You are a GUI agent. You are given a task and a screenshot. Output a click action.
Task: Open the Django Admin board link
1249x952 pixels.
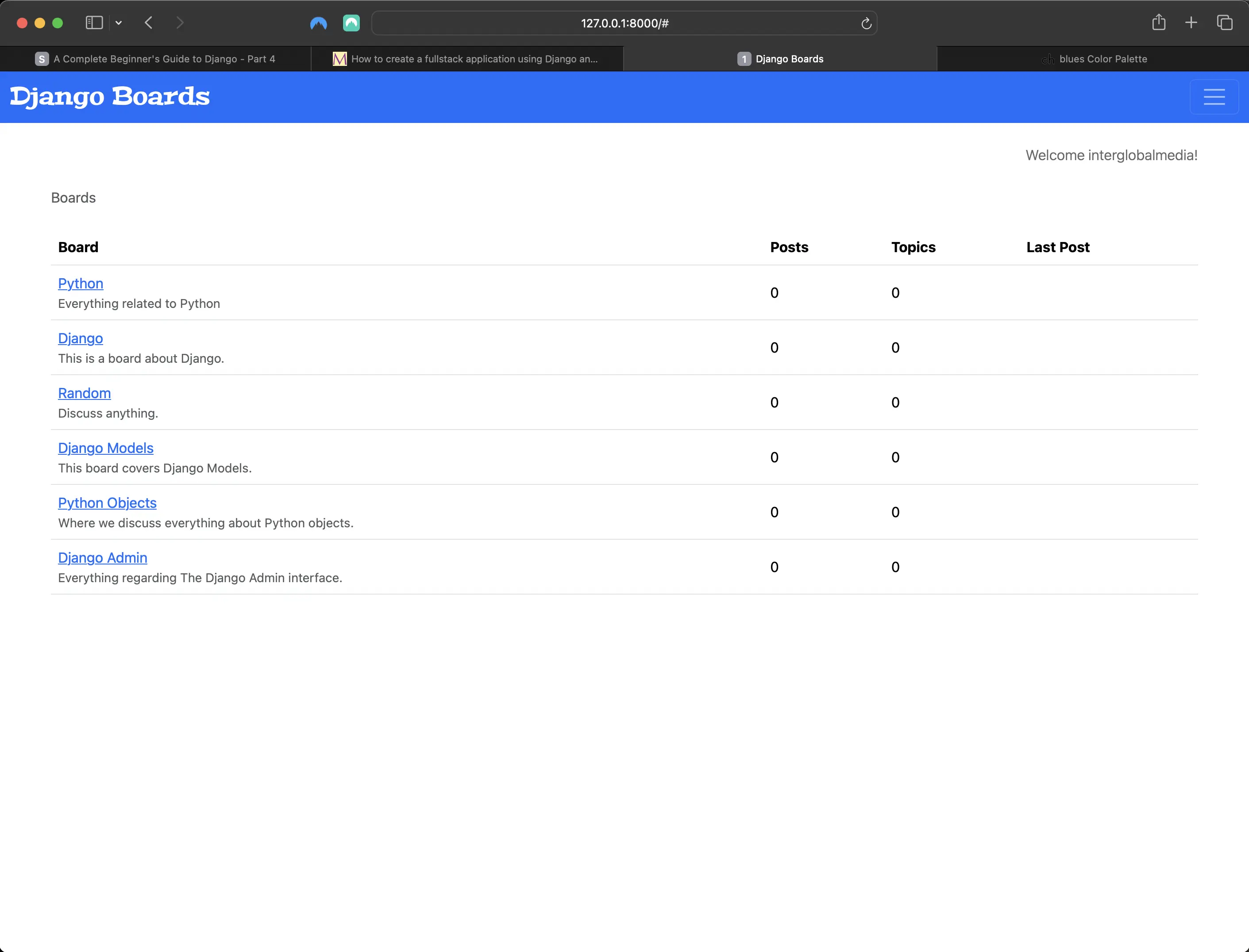(x=103, y=558)
